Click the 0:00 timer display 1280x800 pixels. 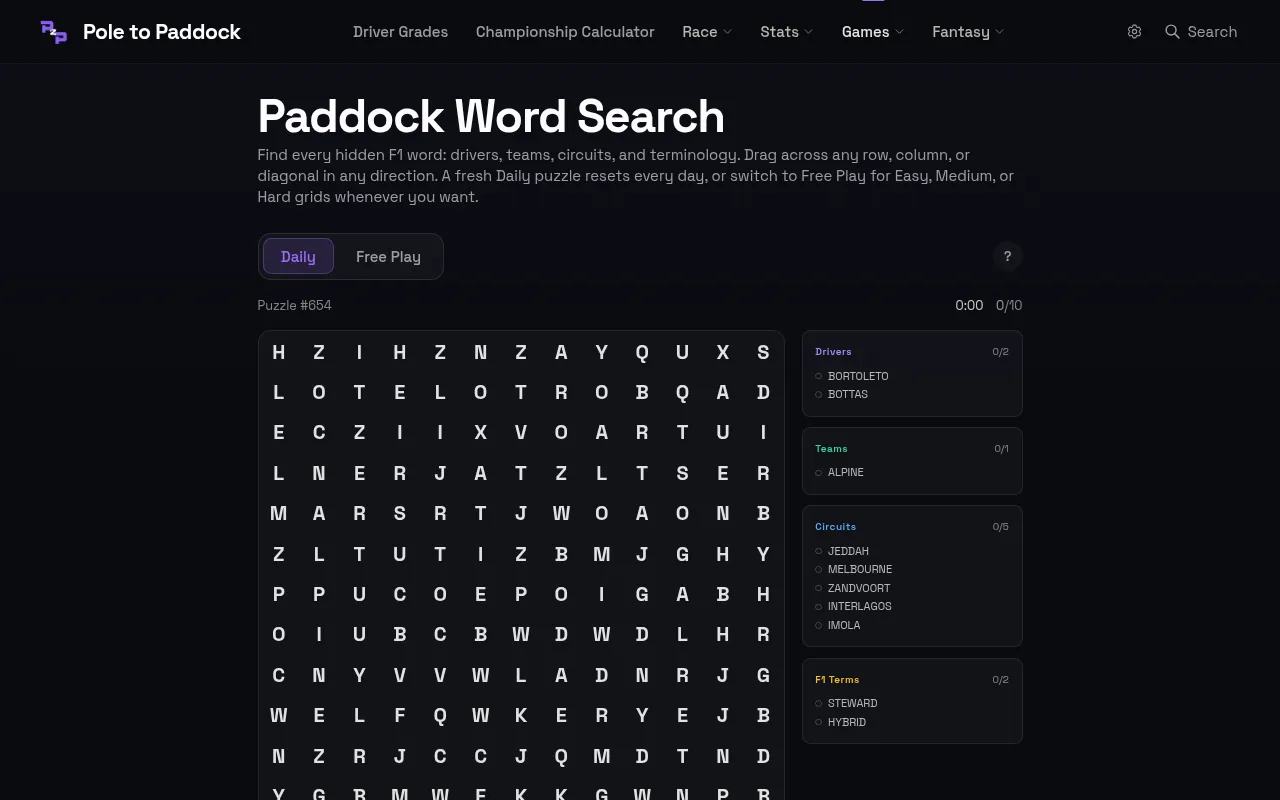pyautogui.click(x=969, y=305)
